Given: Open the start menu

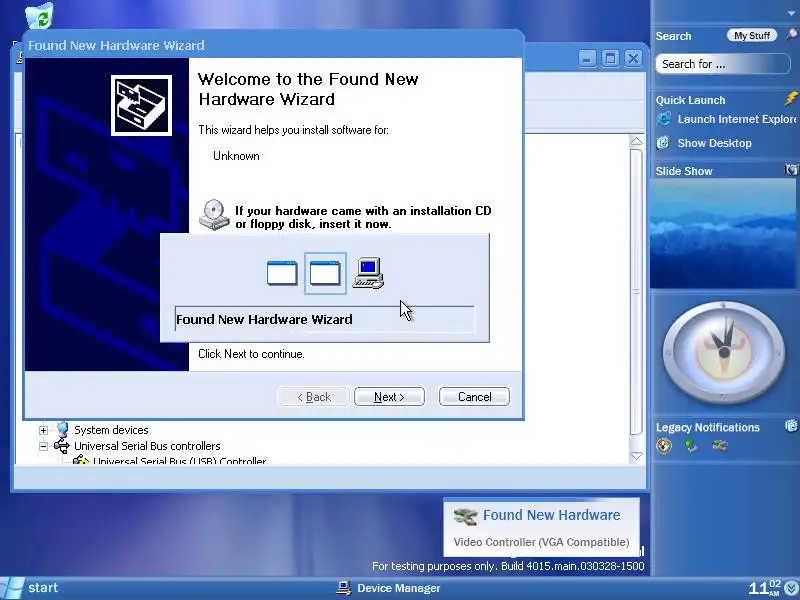Looking at the screenshot, I should click(x=30, y=588).
